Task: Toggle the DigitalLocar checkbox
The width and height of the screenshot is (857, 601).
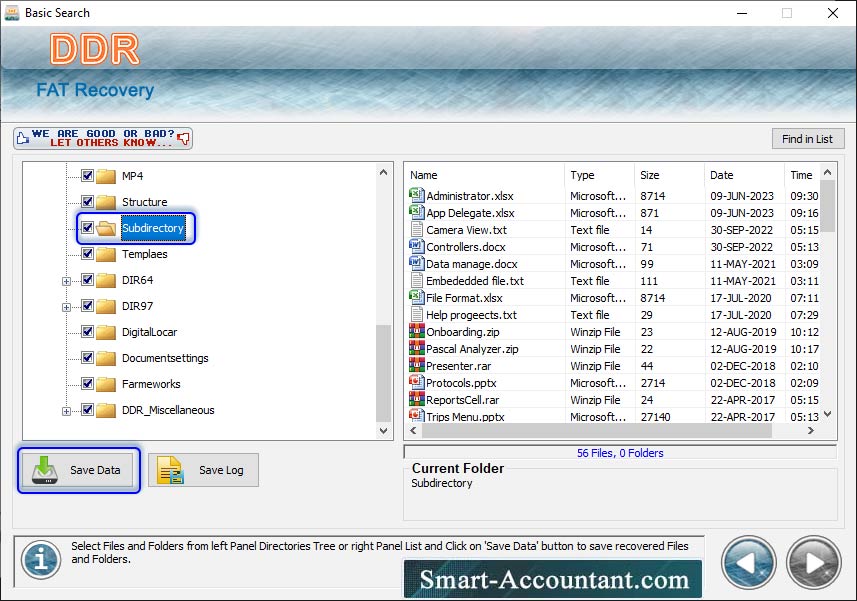Action: [x=87, y=331]
